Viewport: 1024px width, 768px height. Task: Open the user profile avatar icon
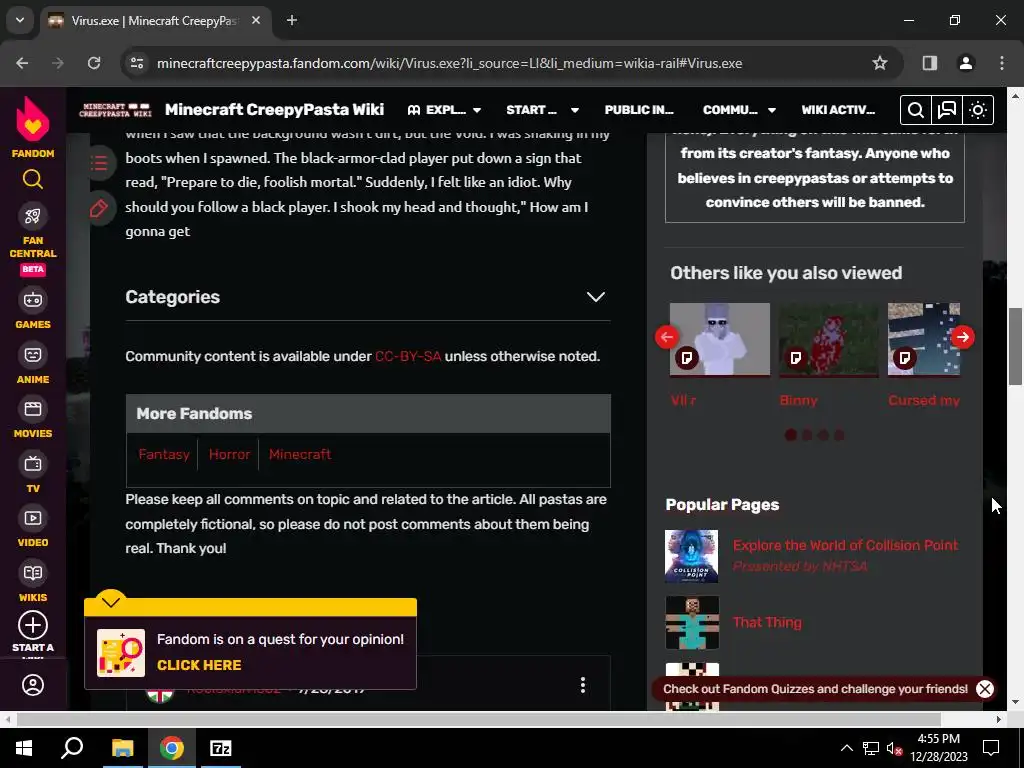33,685
